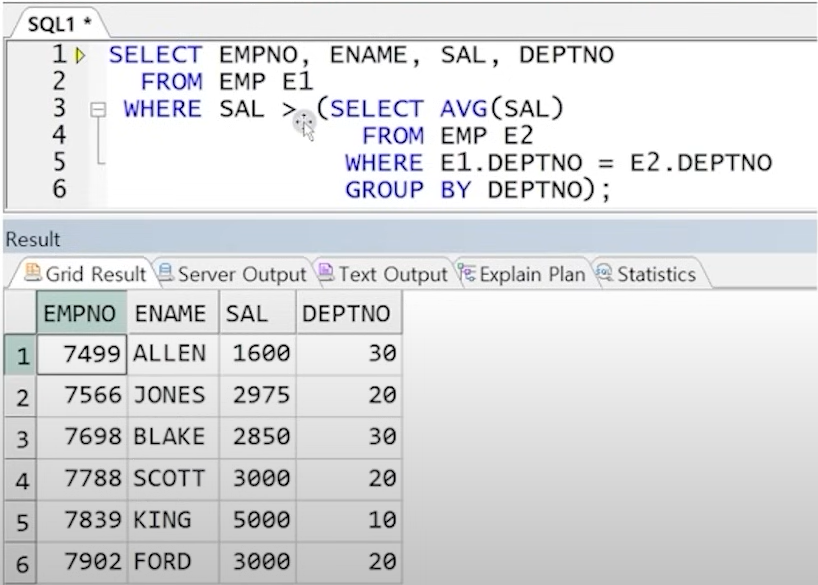This screenshot has height=585, width=818.
Task: Click the cell with EMPNO 7902
Action: (x=82, y=564)
